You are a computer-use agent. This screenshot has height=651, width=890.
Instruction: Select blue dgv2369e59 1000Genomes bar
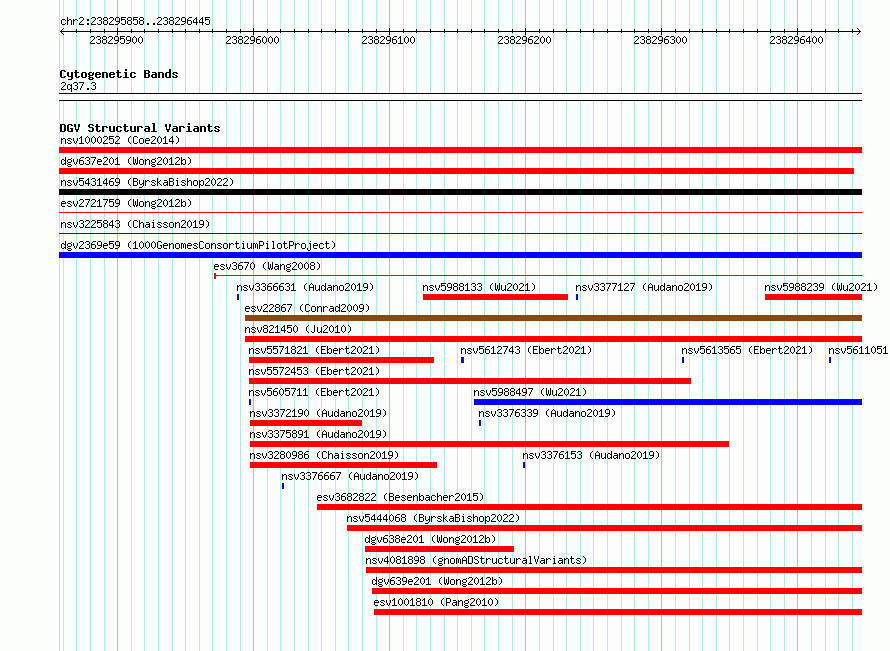(x=460, y=255)
